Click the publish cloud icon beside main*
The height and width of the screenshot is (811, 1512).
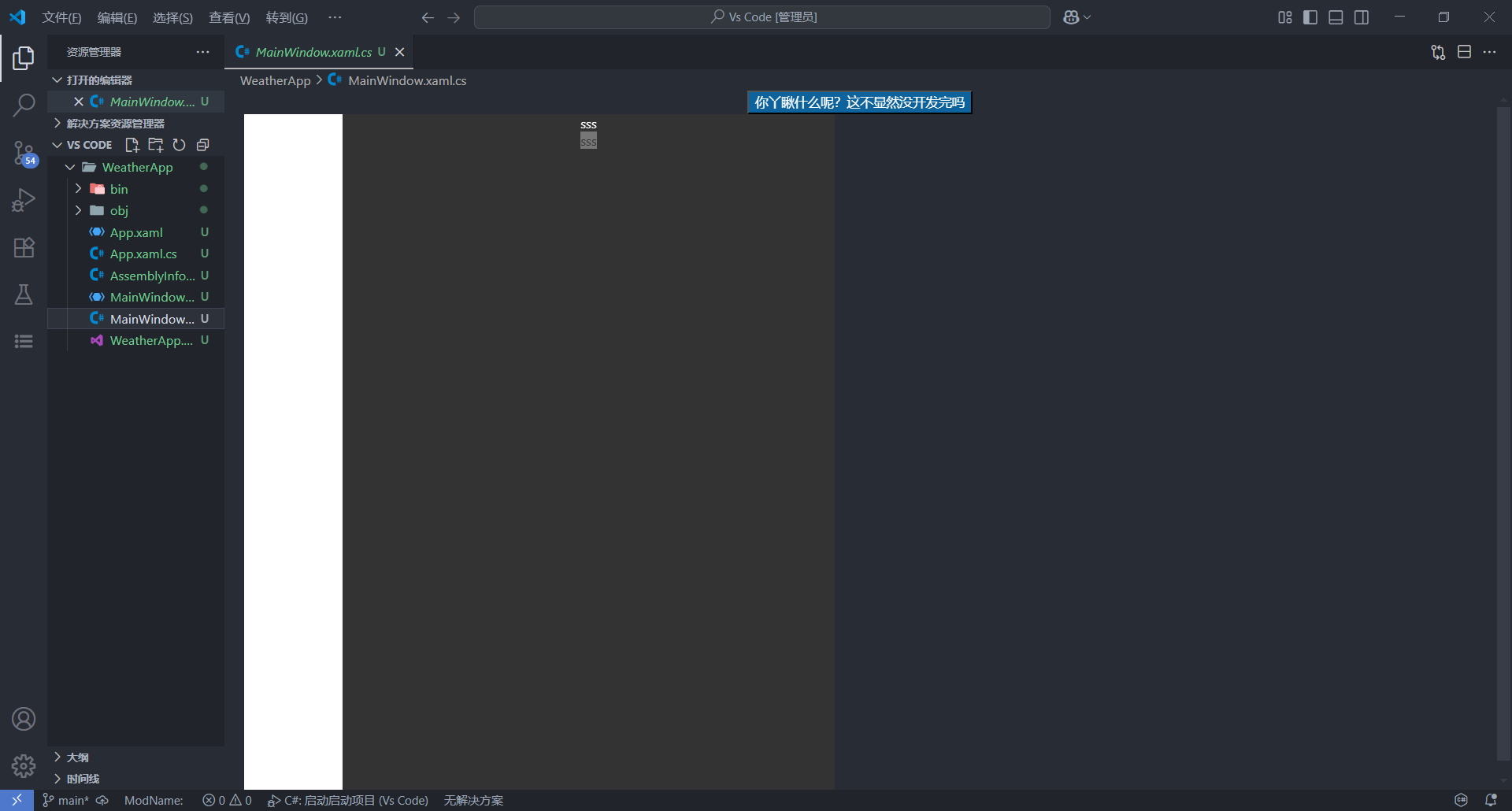click(x=102, y=800)
